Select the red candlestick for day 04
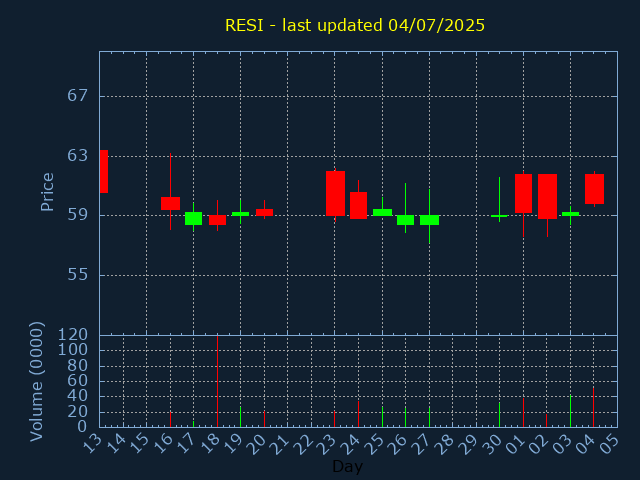 coord(594,189)
